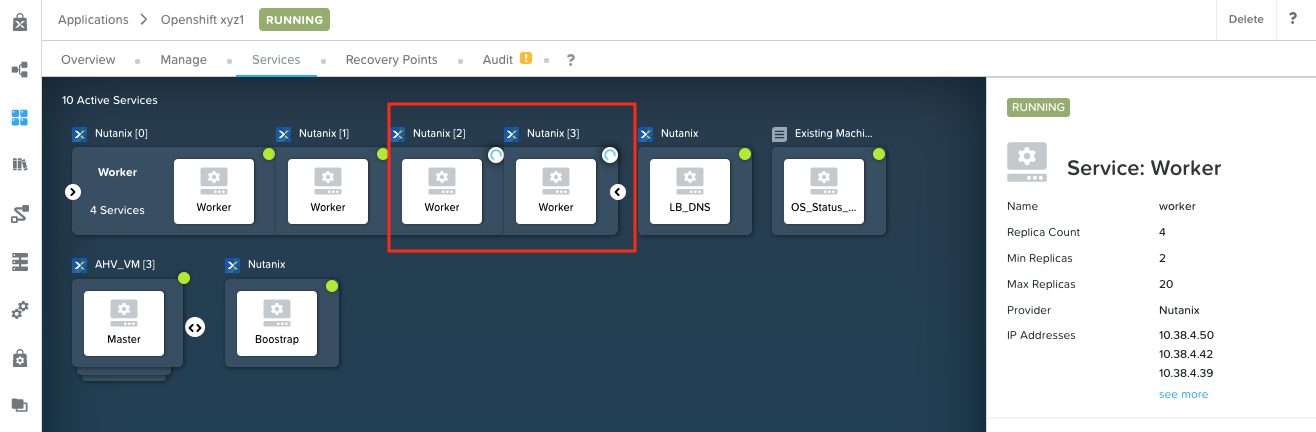Open the locked bag icon in sidebar
The image size is (1316, 432).
pos(20,358)
